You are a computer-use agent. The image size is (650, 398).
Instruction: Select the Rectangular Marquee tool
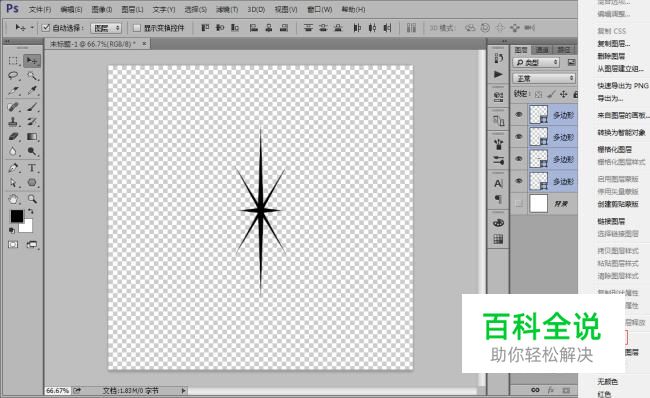[13, 61]
